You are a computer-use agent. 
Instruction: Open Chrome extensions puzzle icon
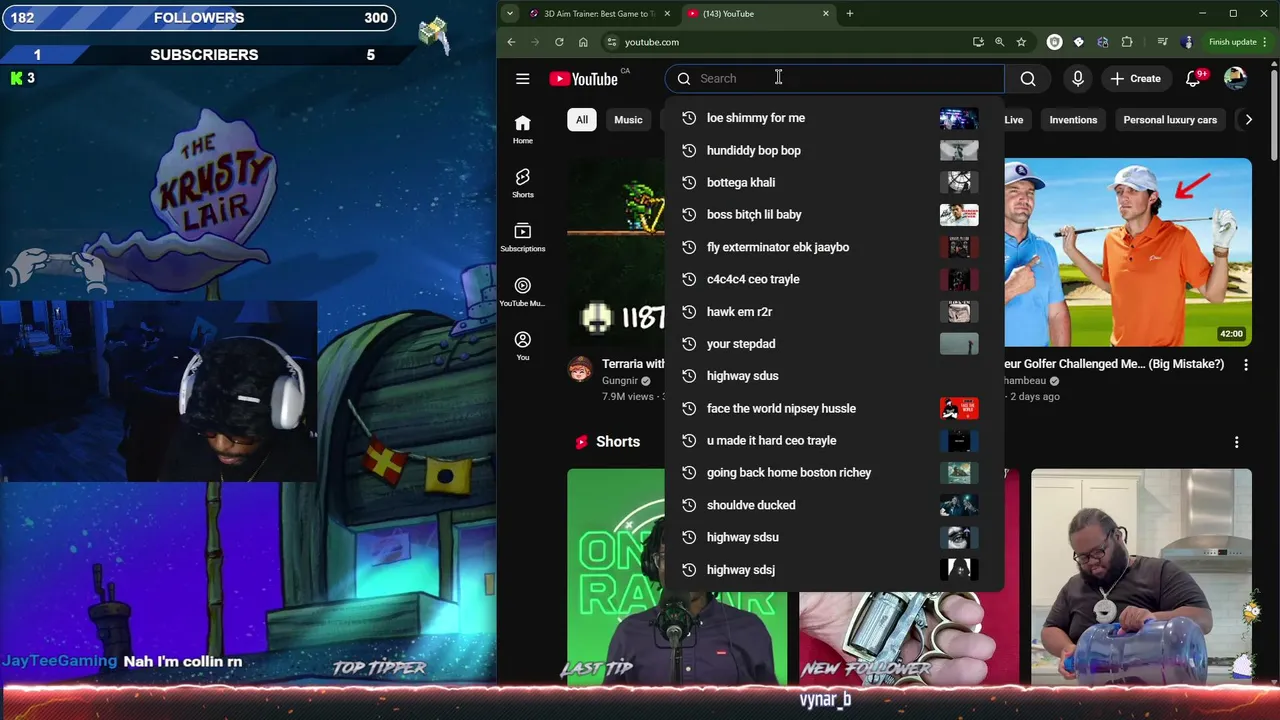[x=1127, y=42]
